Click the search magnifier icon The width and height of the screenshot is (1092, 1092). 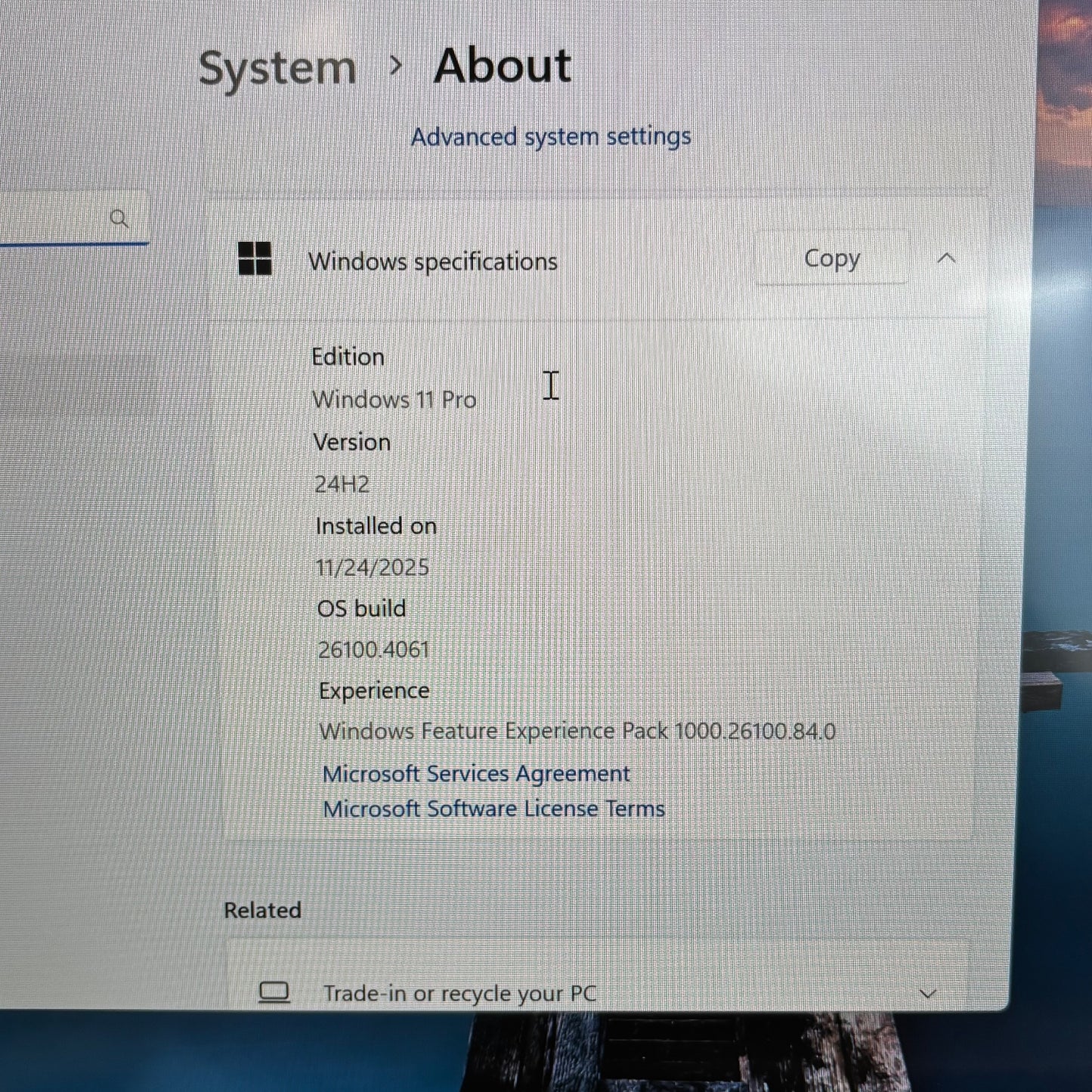pyautogui.click(x=119, y=219)
